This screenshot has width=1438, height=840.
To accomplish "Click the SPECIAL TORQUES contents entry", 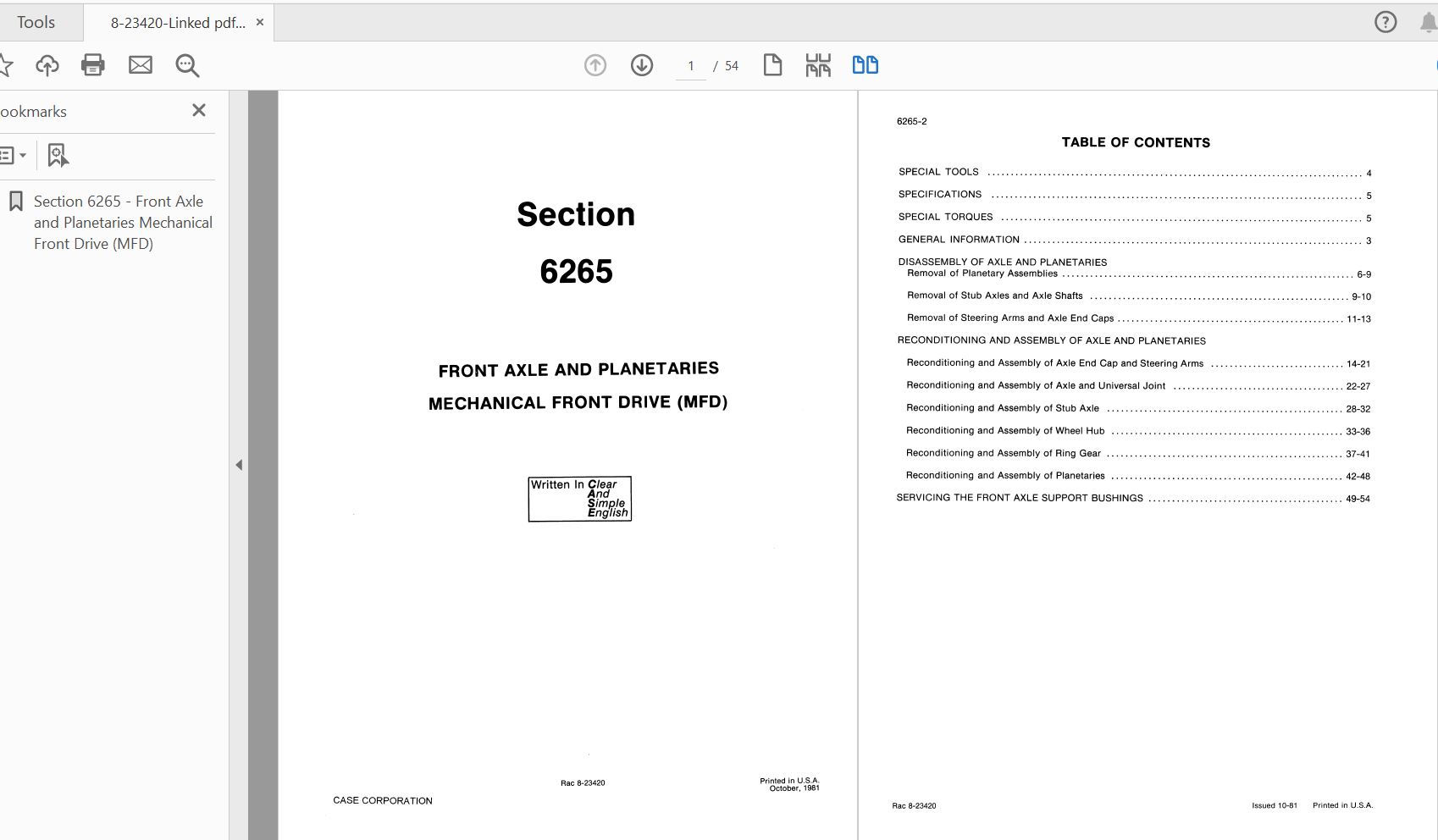I will (1135, 218).
